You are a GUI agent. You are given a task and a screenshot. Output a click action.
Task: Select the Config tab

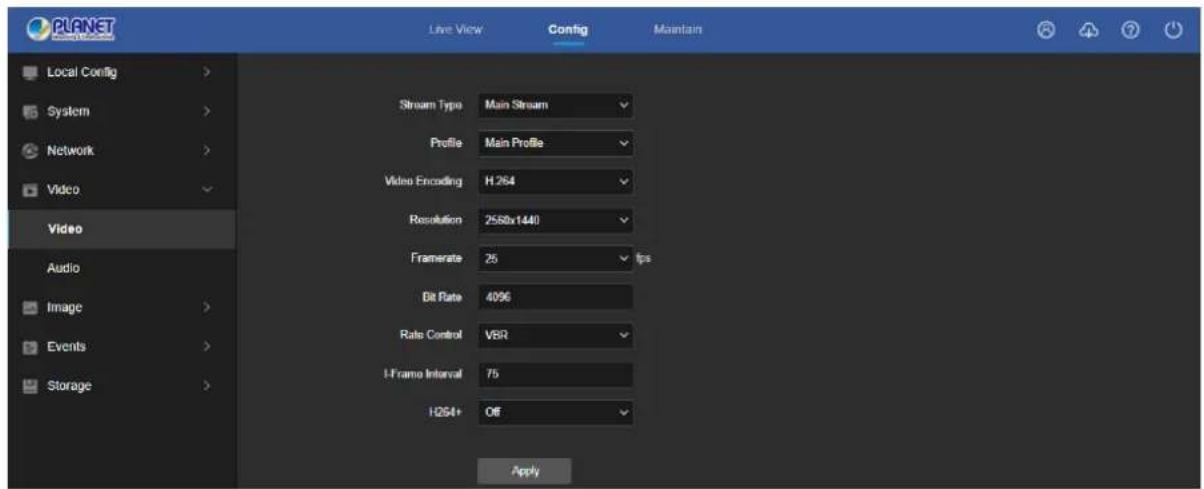(567, 30)
